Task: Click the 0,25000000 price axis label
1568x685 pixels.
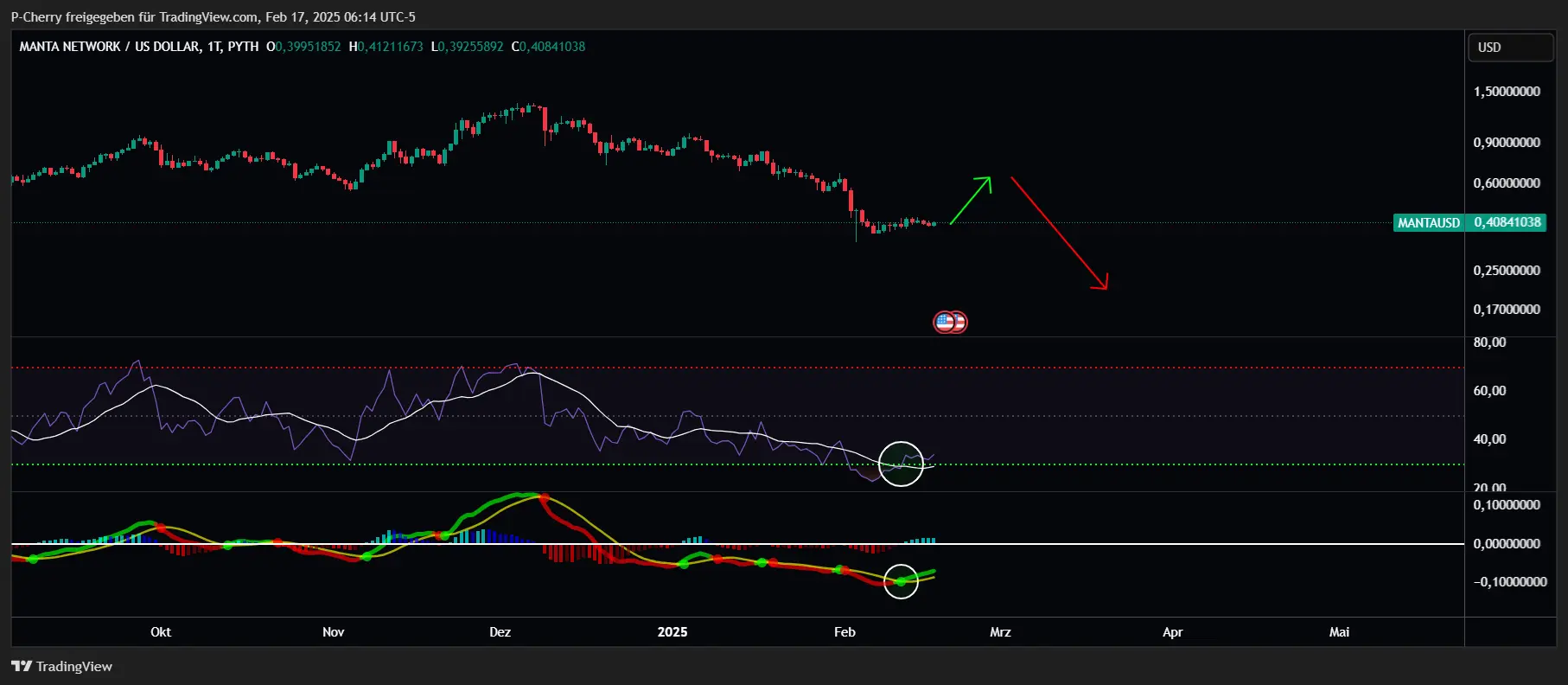Action: [1507, 271]
